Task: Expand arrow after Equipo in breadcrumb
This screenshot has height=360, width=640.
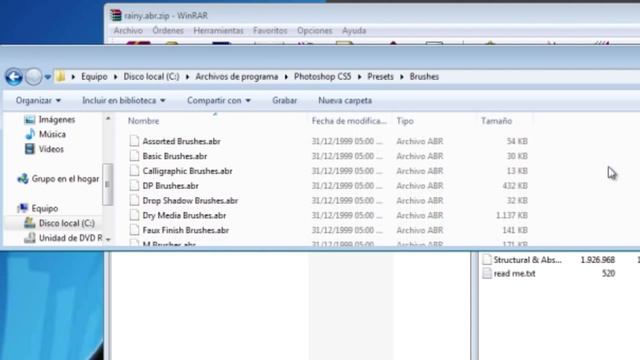Action: coord(116,77)
